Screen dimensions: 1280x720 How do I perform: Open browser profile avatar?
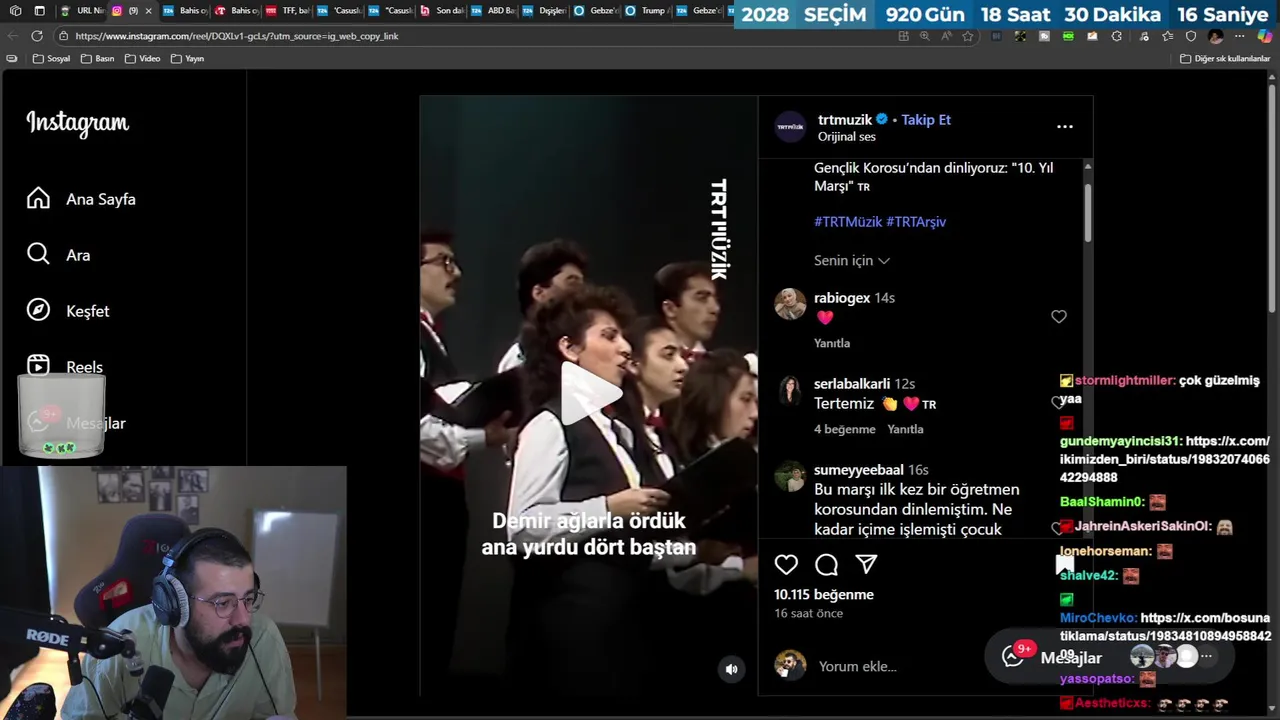click(1215, 36)
